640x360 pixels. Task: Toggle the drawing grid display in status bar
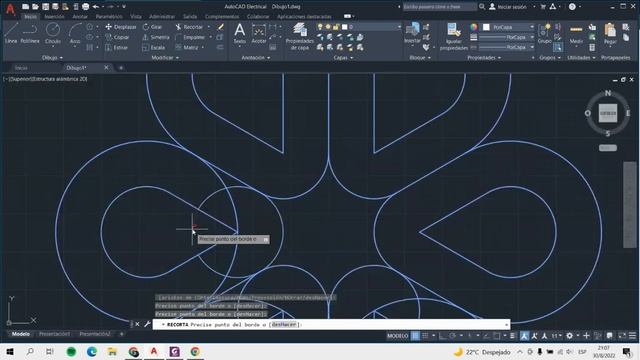click(415, 336)
